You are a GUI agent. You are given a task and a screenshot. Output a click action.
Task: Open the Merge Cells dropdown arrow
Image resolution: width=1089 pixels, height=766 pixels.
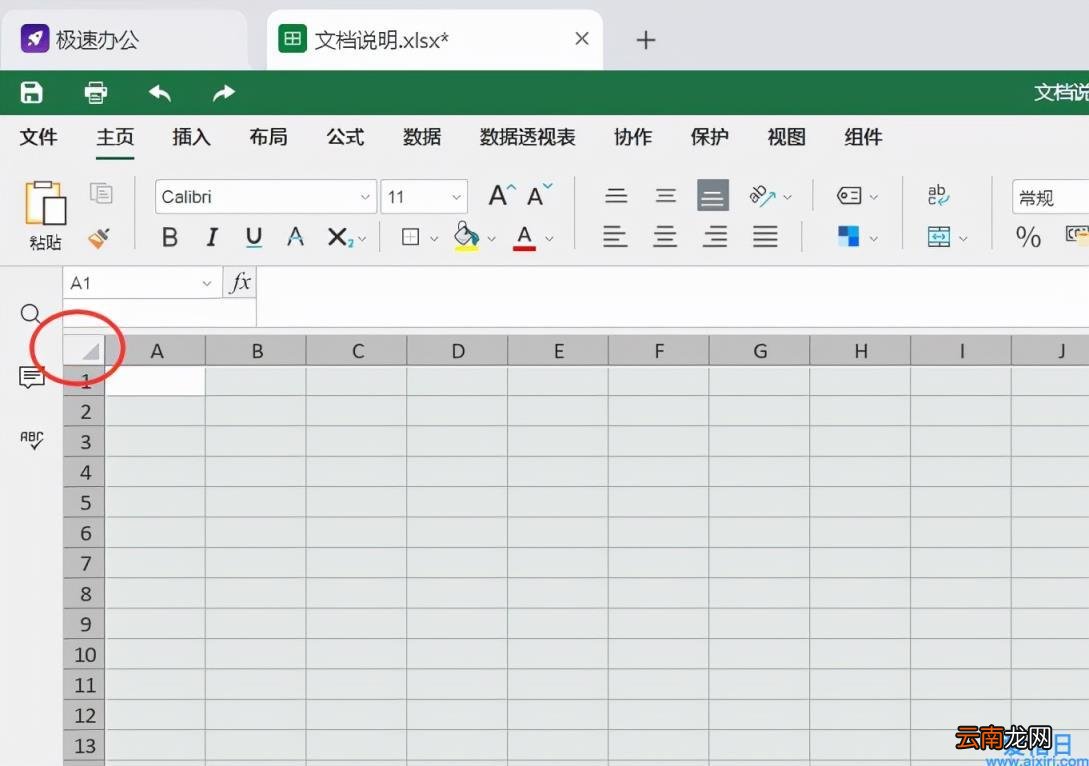click(963, 239)
